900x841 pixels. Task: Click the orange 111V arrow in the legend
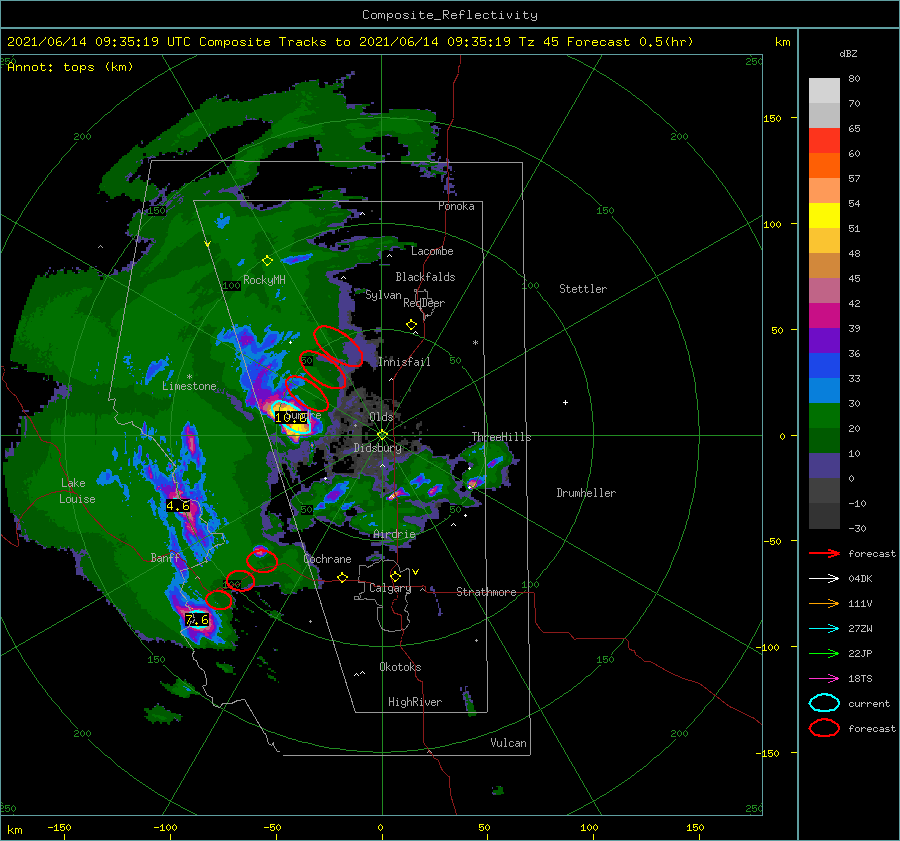824,603
